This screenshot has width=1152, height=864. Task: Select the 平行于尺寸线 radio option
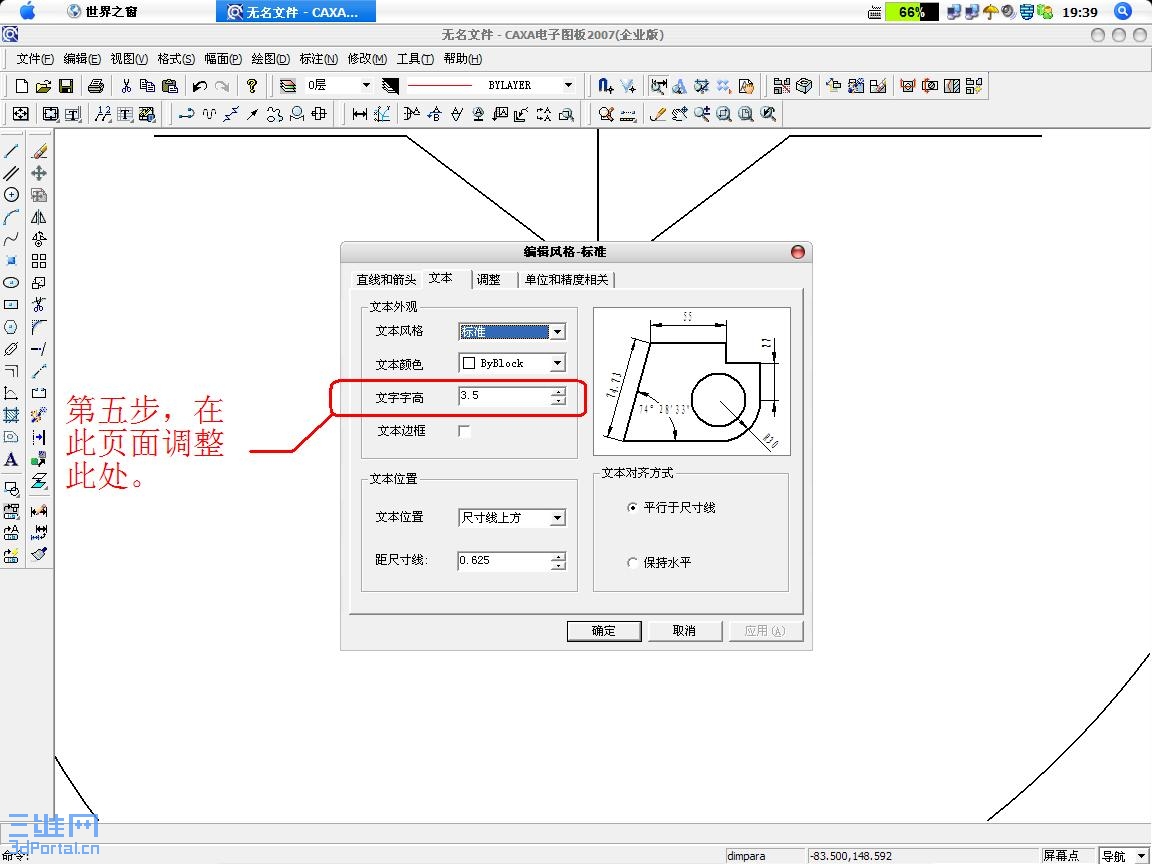click(632, 508)
